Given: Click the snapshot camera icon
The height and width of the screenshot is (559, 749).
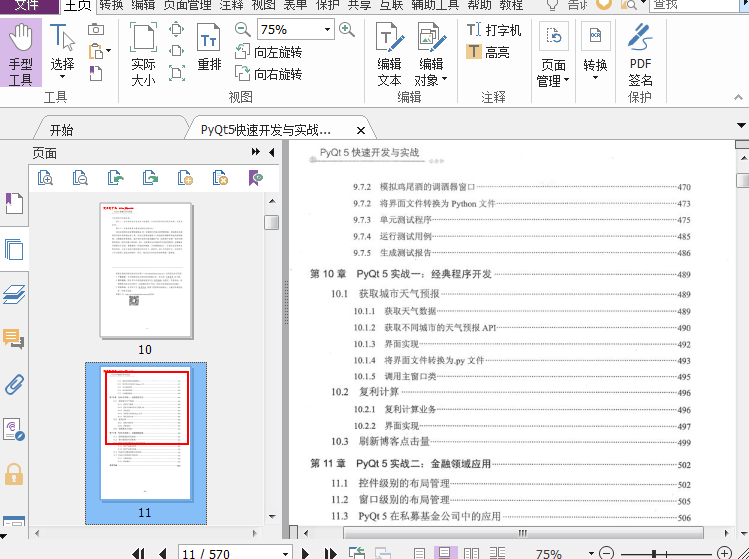Looking at the screenshot, I should tap(96, 30).
